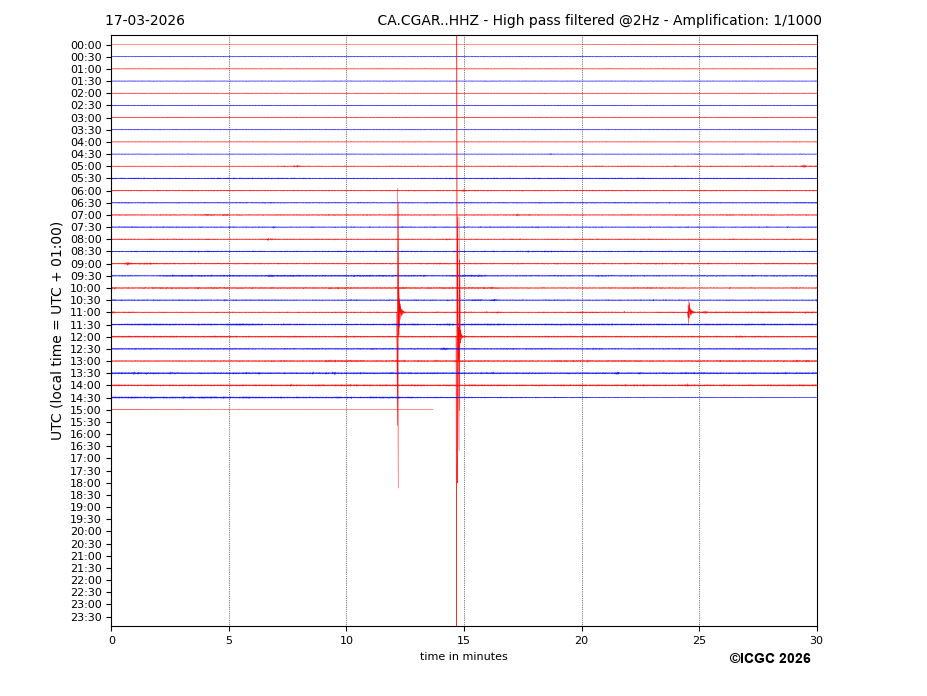Select the large spike near minute 15 at 12:00
This screenshot has height=696, width=927.
459,336
